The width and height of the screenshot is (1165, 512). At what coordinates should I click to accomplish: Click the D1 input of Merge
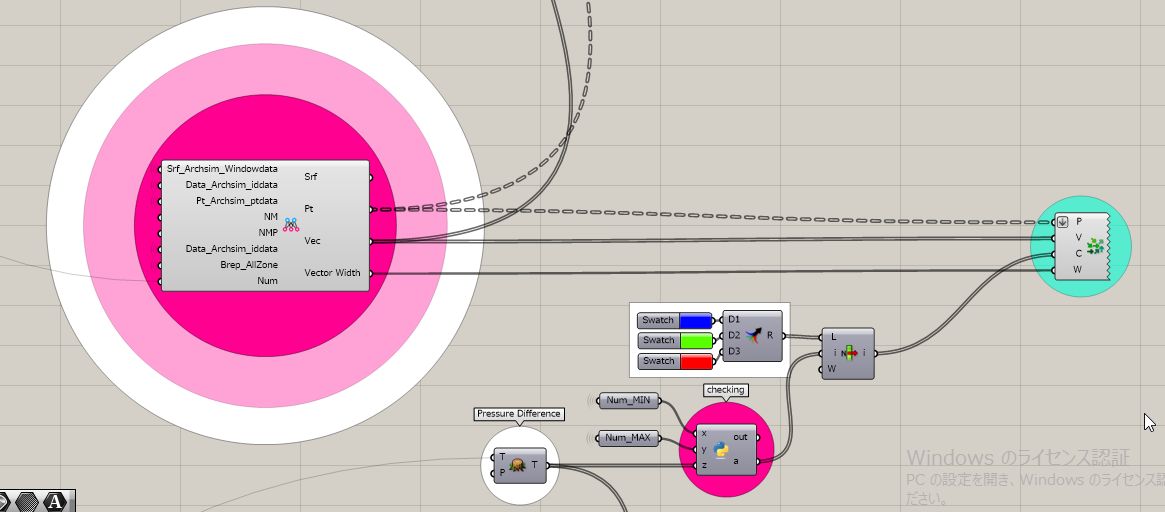click(x=733, y=320)
